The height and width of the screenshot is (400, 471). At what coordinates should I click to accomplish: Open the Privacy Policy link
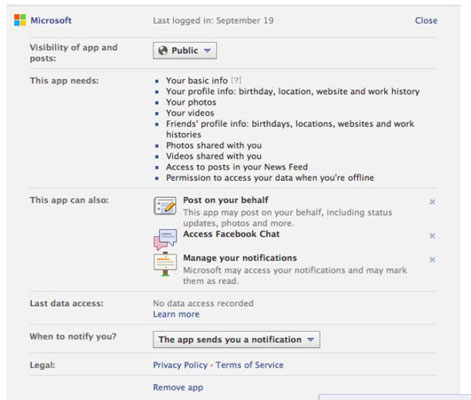click(180, 365)
